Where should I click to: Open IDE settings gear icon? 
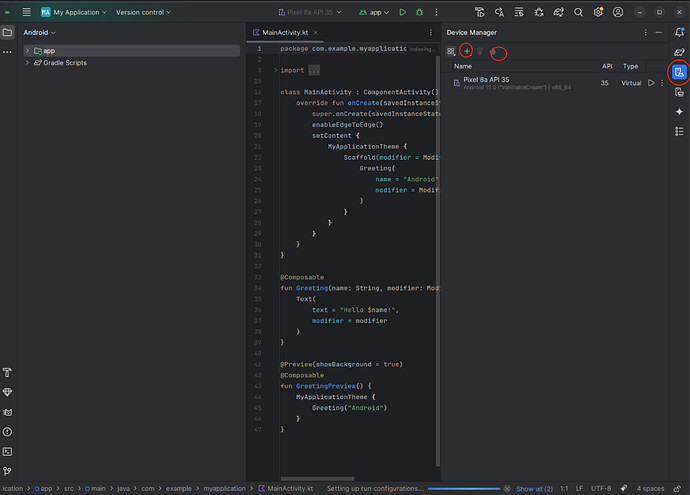click(598, 12)
